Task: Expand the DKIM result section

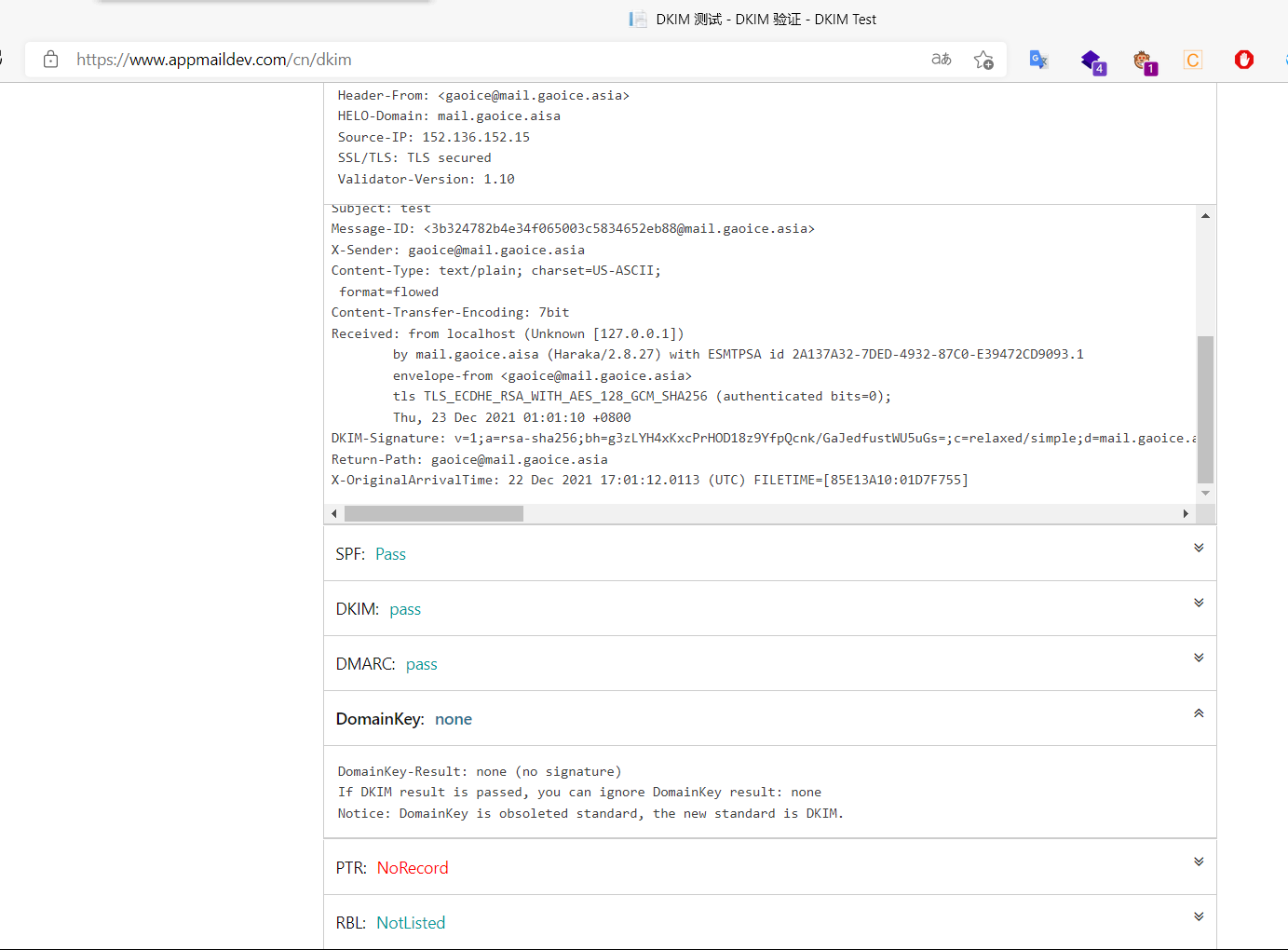Action: click(1199, 603)
